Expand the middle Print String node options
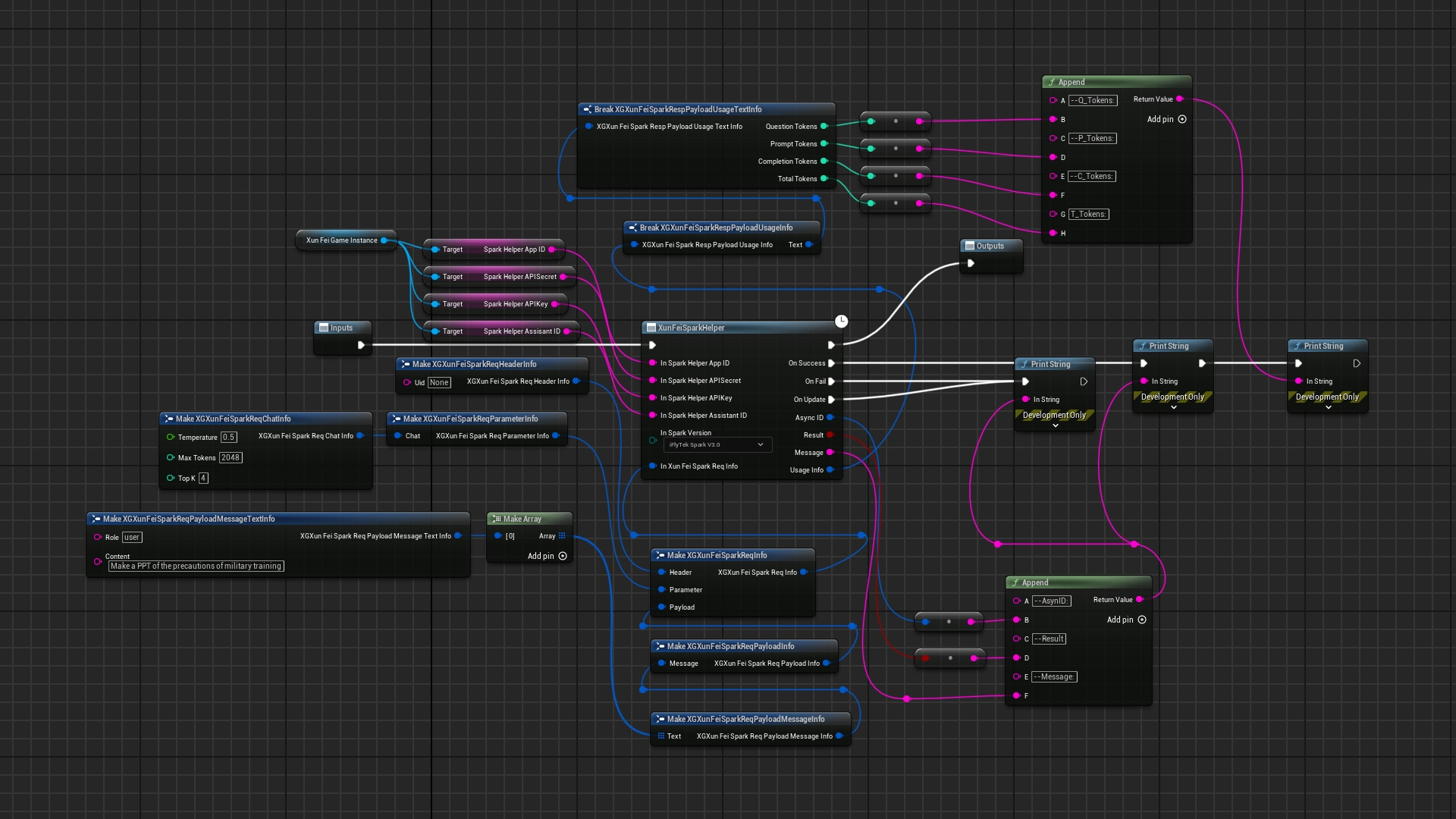1456x819 pixels. tap(1174, 408)
